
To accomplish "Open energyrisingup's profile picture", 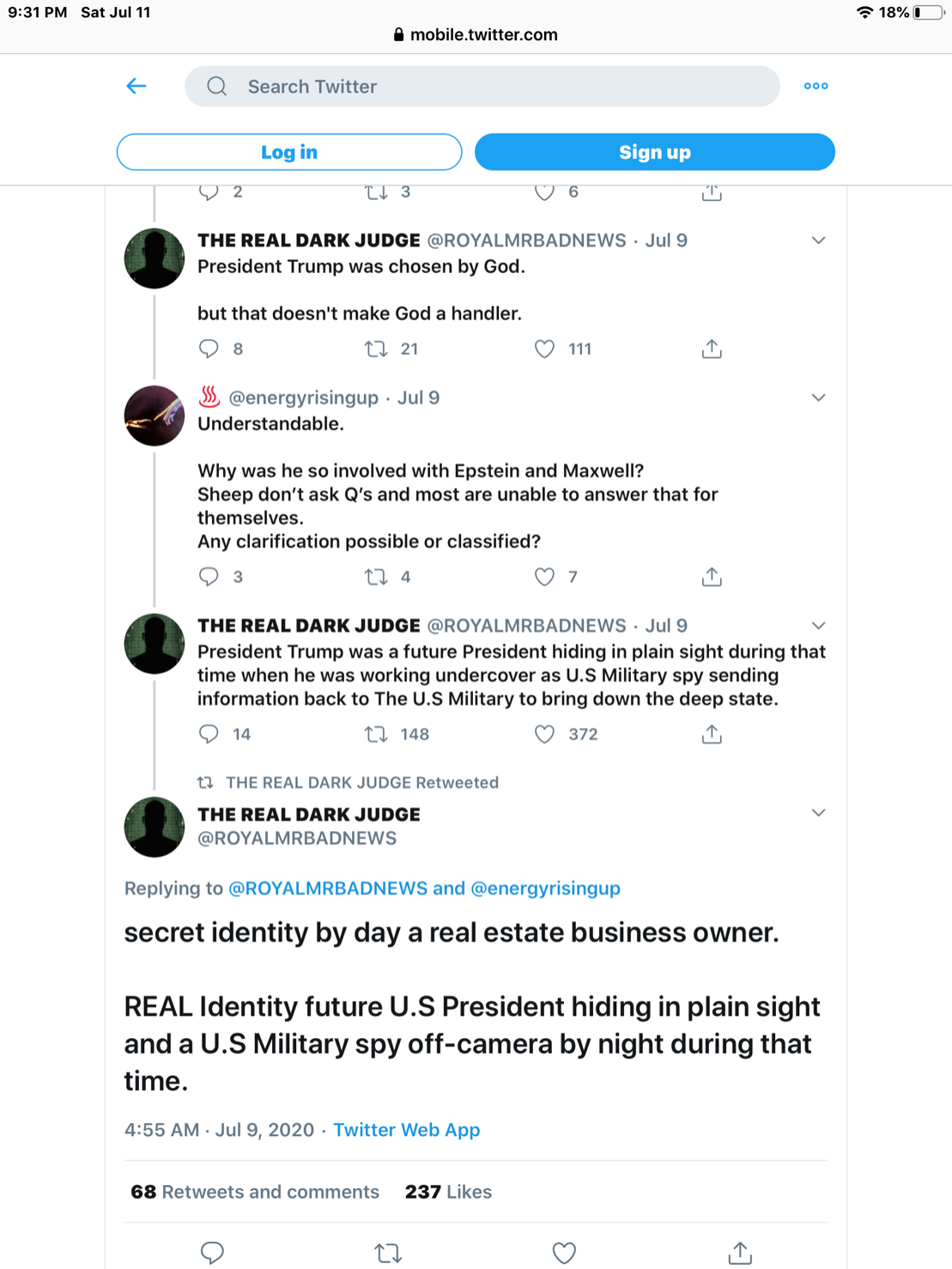I will (x=155, y=416).
